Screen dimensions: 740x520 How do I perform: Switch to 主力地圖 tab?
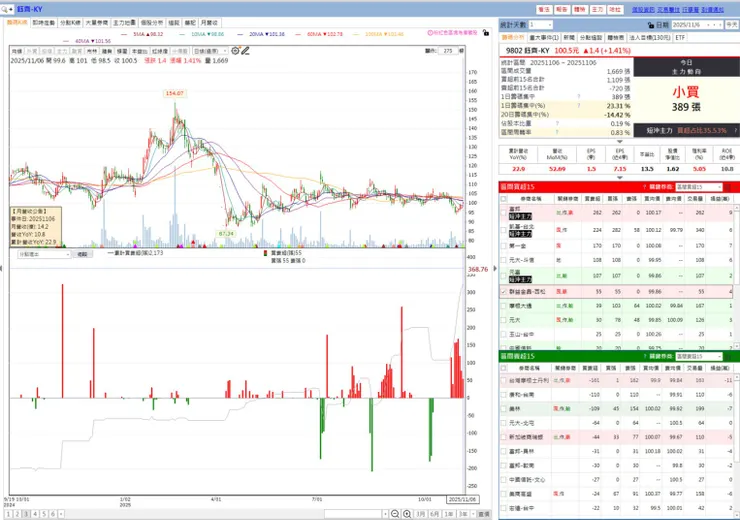pyautogui.click(x=124, y=23)
